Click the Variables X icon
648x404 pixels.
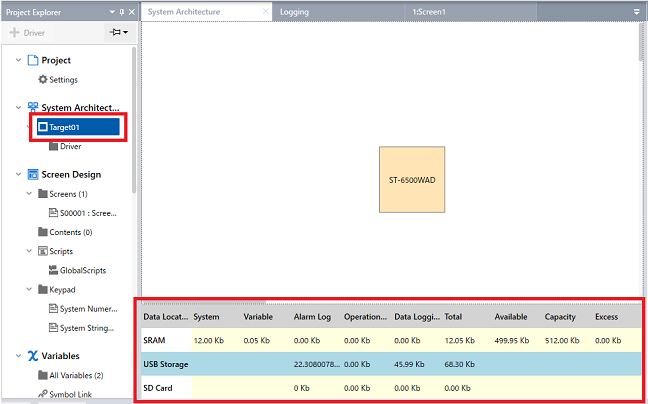(32, 356)
